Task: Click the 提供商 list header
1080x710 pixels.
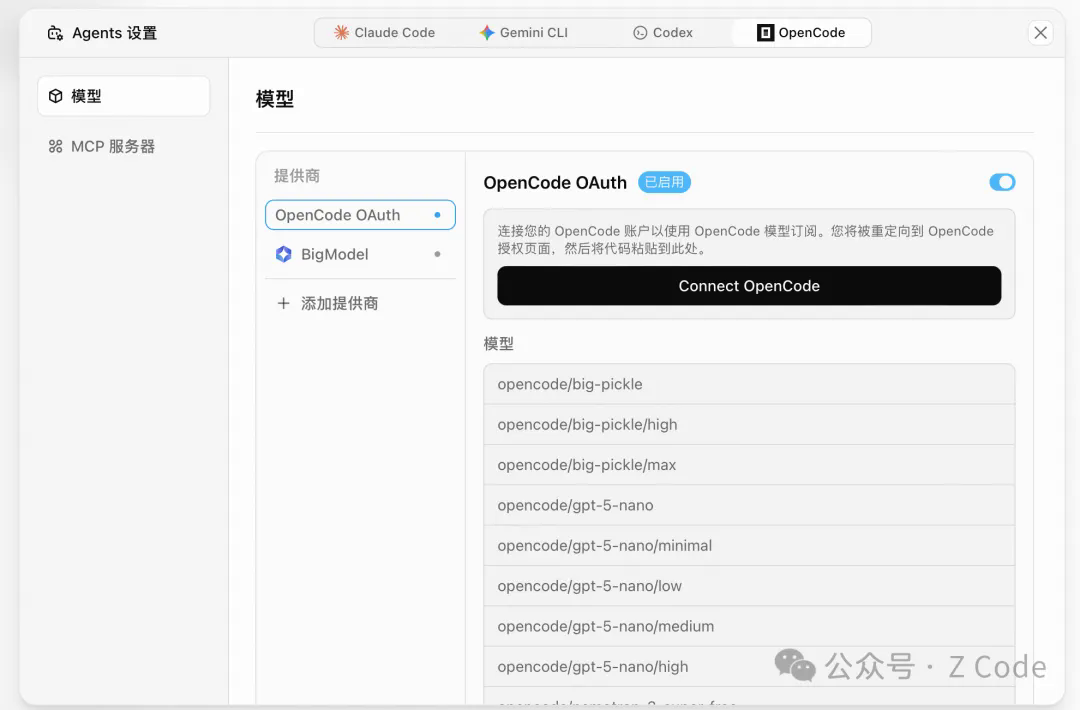Action: pyautogui.click(x=297, y=176)
